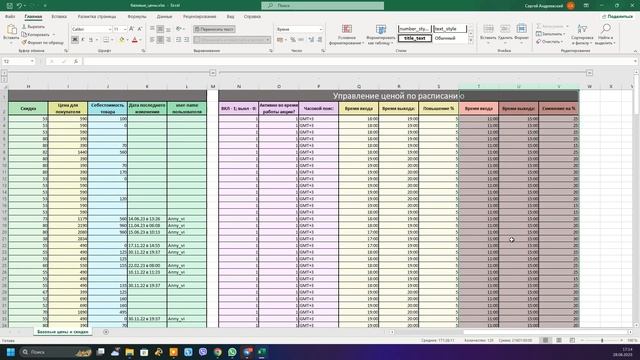The image size is (640, 360).
Task: Apply the number_style cell style
Action: coord(415,29)
